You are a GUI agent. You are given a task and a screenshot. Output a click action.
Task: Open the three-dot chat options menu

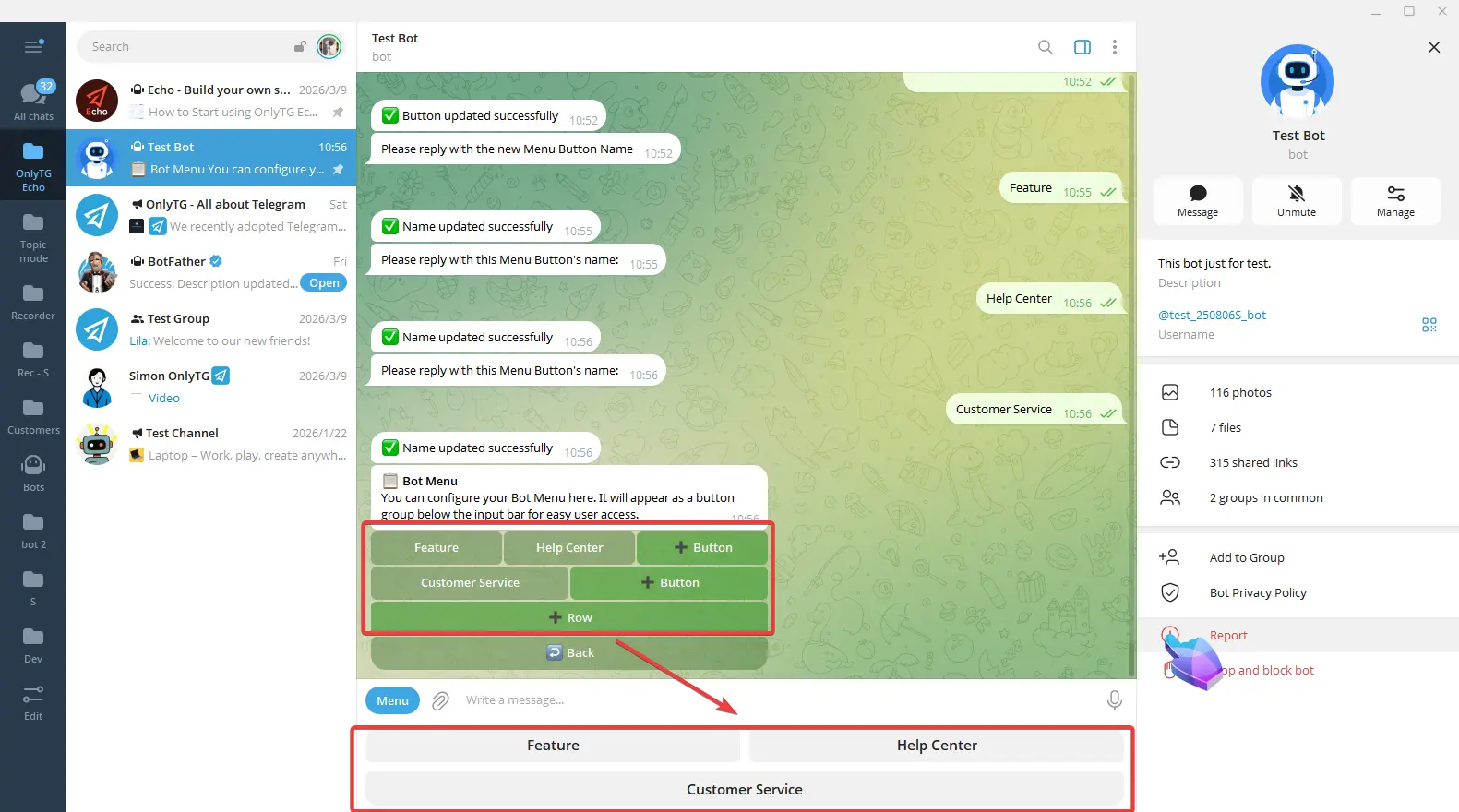click(x=1114, y=47)
